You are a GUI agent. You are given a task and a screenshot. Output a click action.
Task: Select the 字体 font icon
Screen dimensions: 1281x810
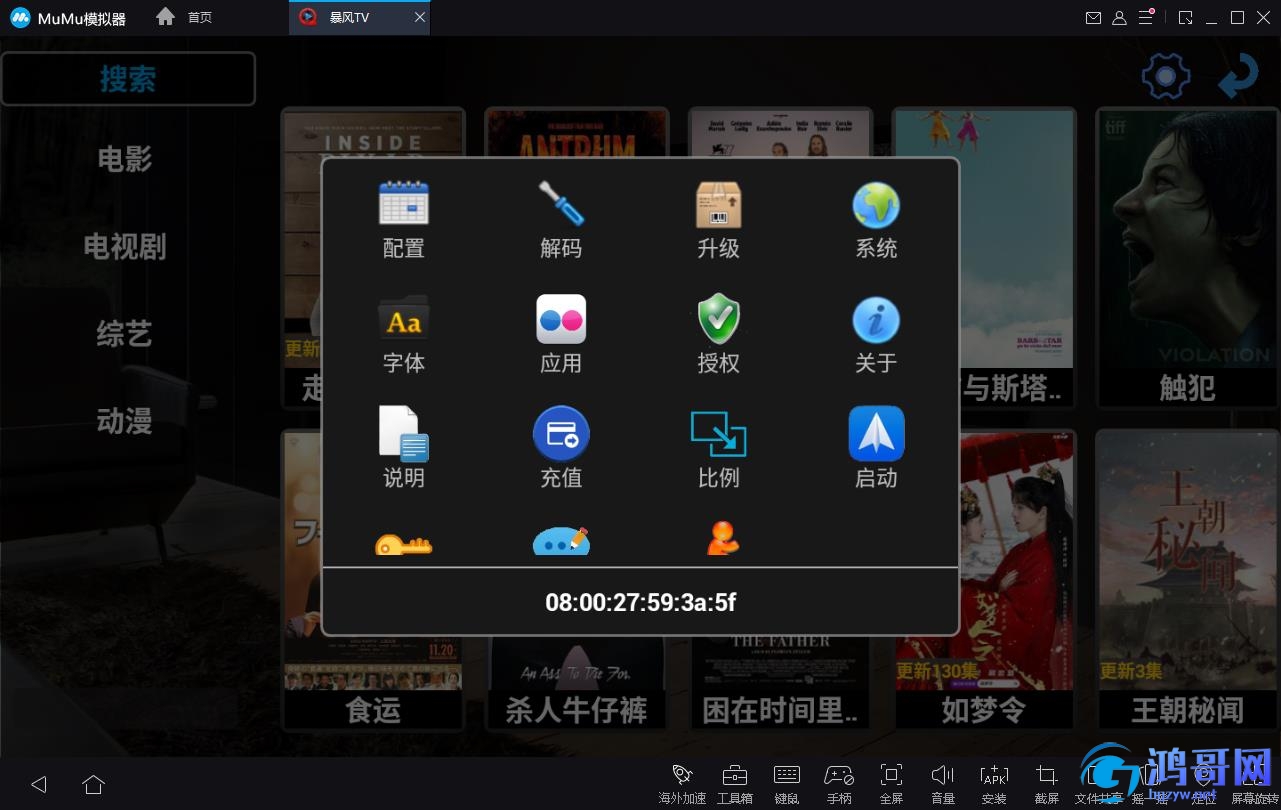pyautogui.click(x=404, y=320)
